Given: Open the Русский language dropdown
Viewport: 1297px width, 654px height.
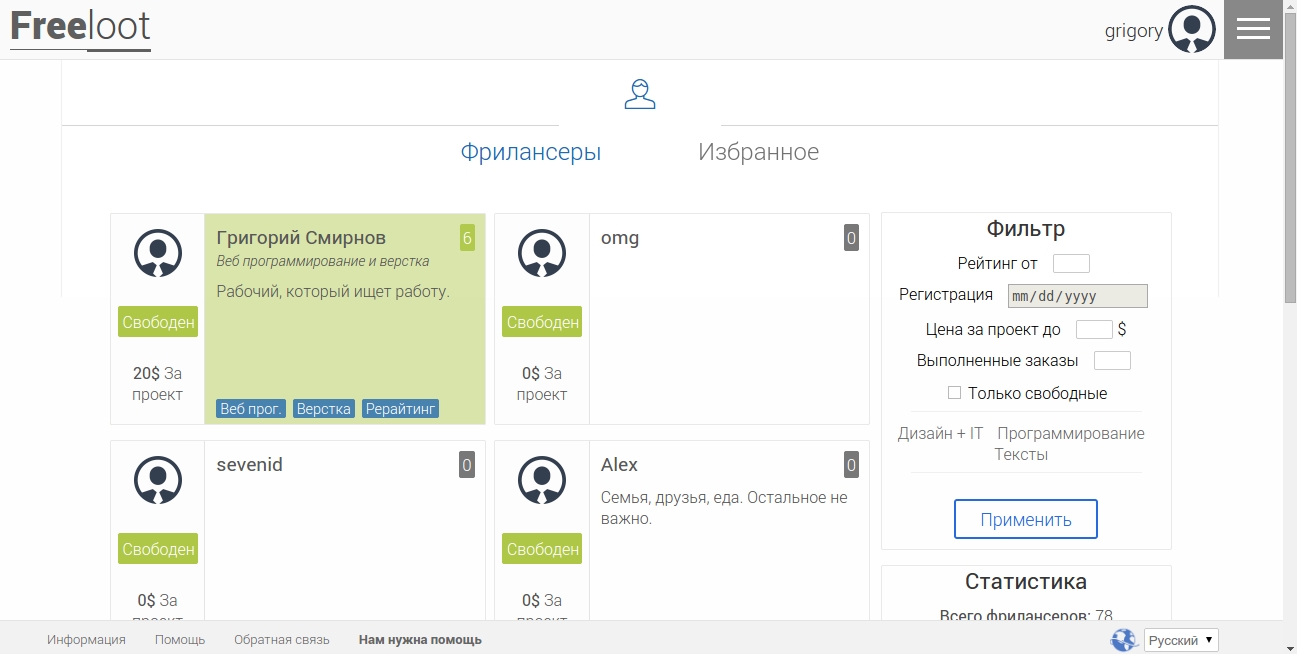Looking at the screenshot, I should (x=1181, y=640).
